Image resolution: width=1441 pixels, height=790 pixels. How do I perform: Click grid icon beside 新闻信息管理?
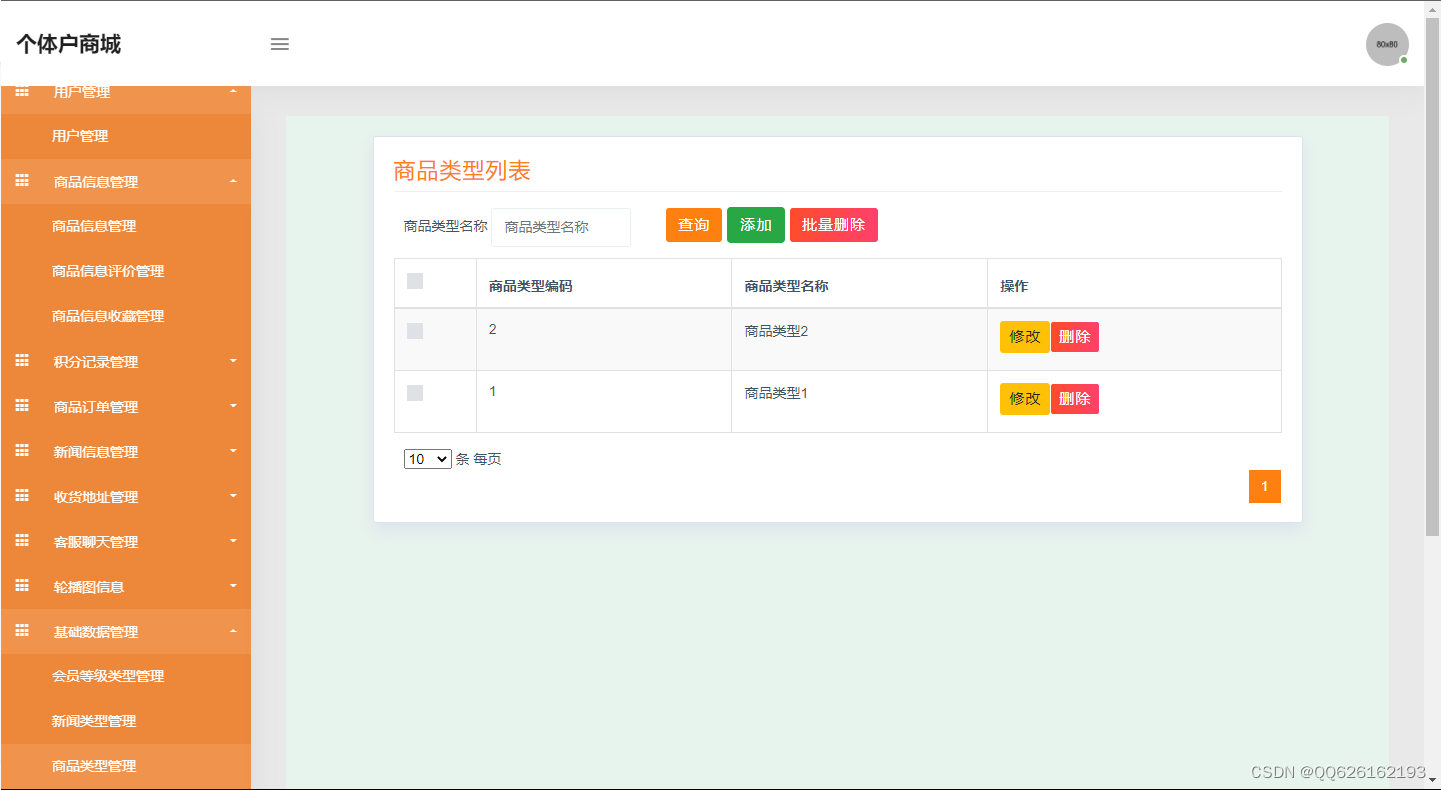click(22, 451)
